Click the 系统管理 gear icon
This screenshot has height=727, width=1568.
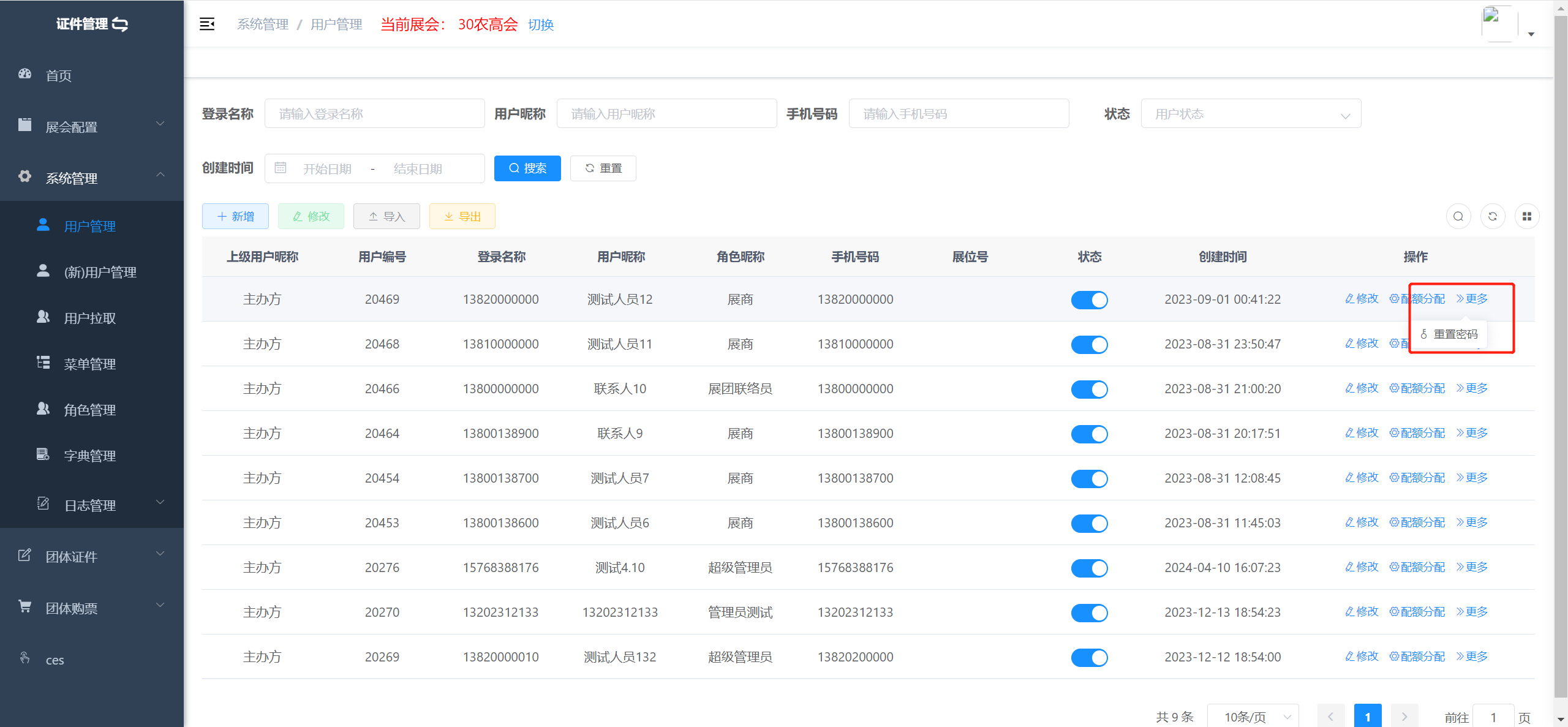[25, 176]
